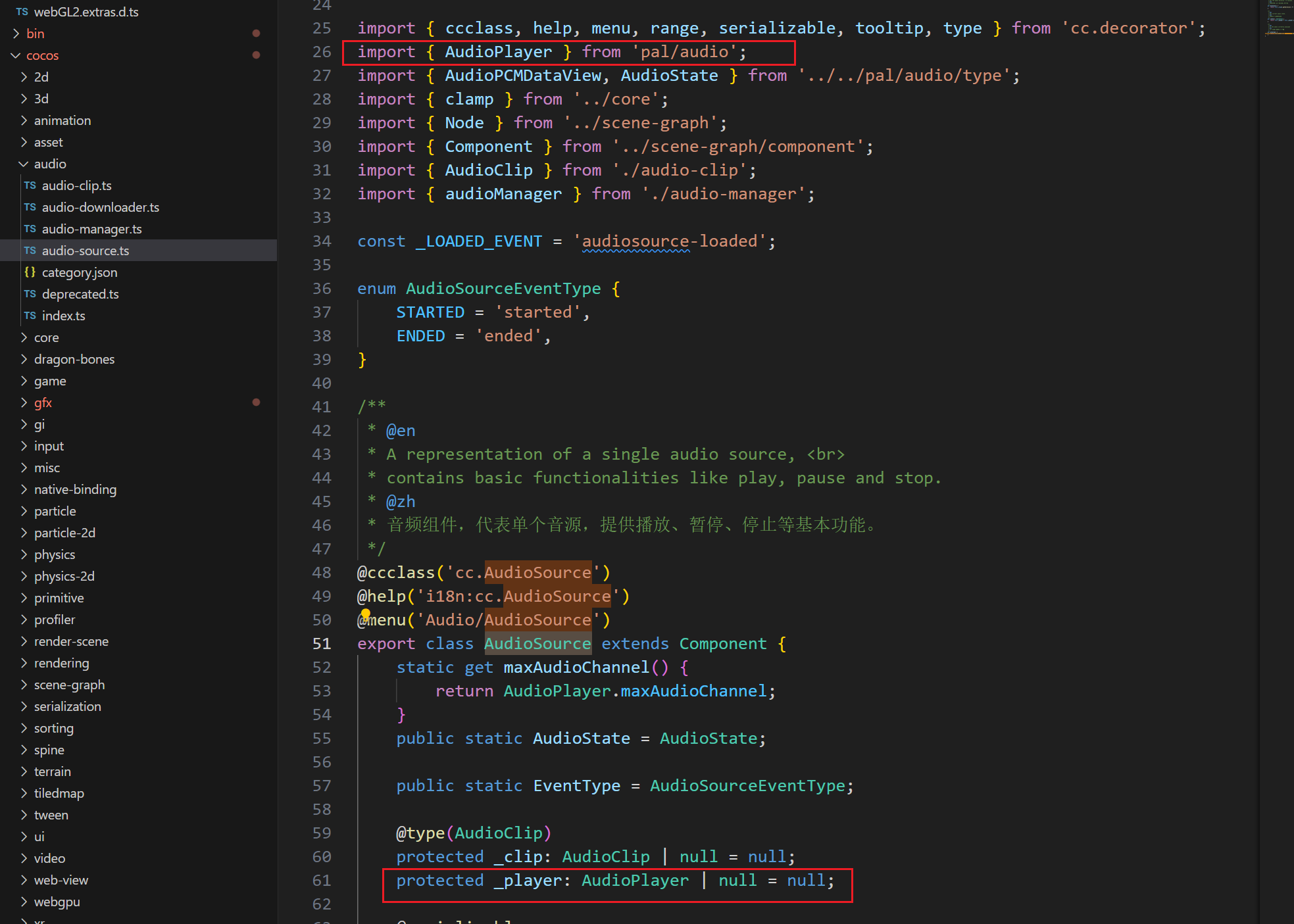Collapse the cocos folder
The width and height of the screenshot is (1294, 924).
pos(16,55)
